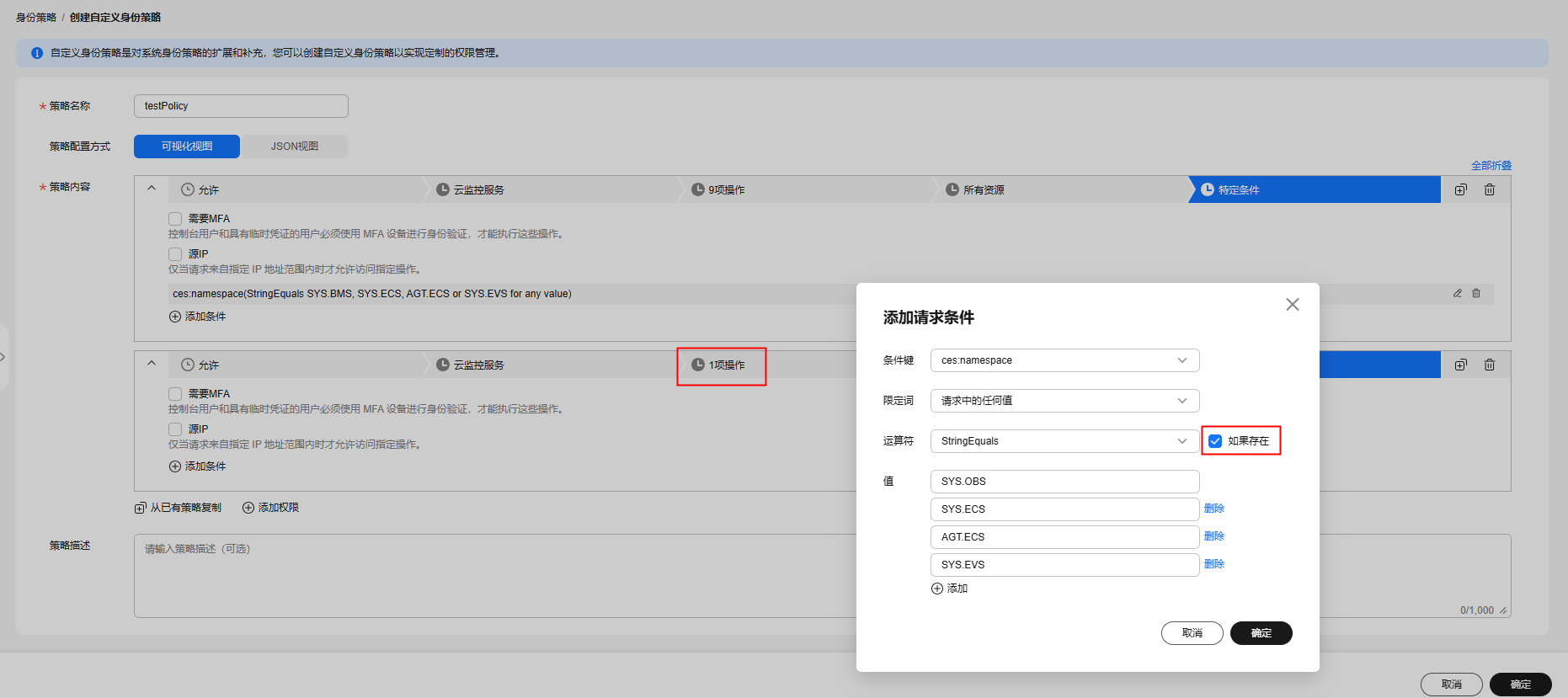This screenshot has height=698, width=1568.
Task: Click 确定 button in the dialog
Action: tap(1261, 633)
